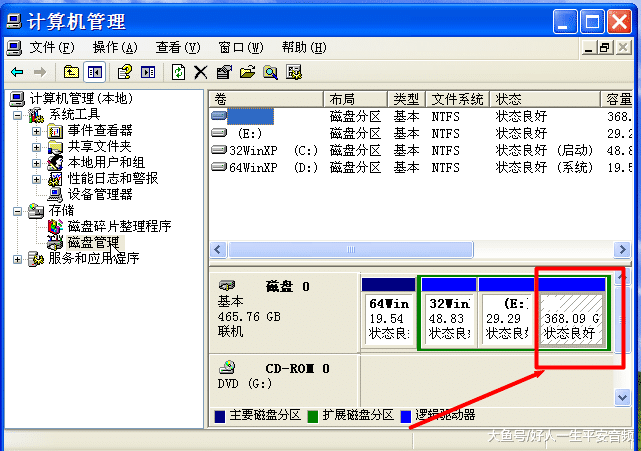This screenshot has height=451, width=641.
Task: Select the 64Win 19.54 partition block
Action: pyautogui.click(x=388, y=313)
